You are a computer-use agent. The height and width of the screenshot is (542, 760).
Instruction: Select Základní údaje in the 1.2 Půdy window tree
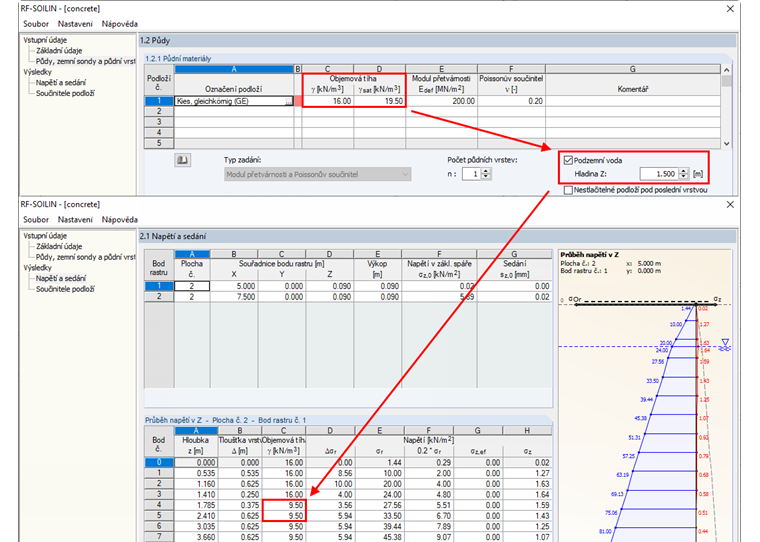point(60,49)
